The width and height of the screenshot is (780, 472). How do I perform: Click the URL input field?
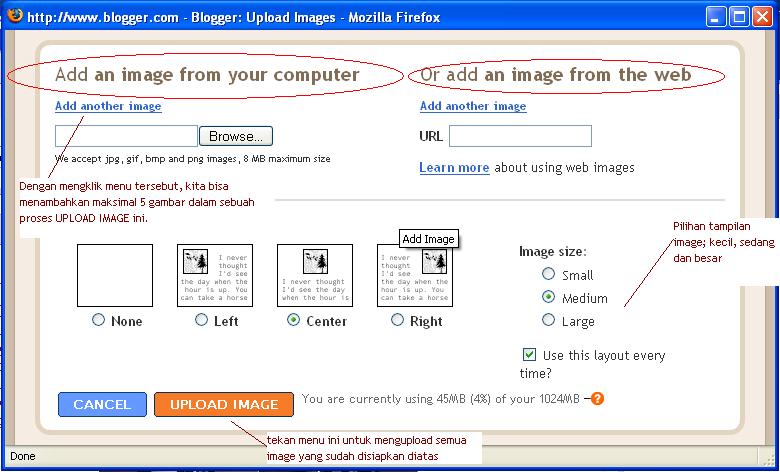520,136
